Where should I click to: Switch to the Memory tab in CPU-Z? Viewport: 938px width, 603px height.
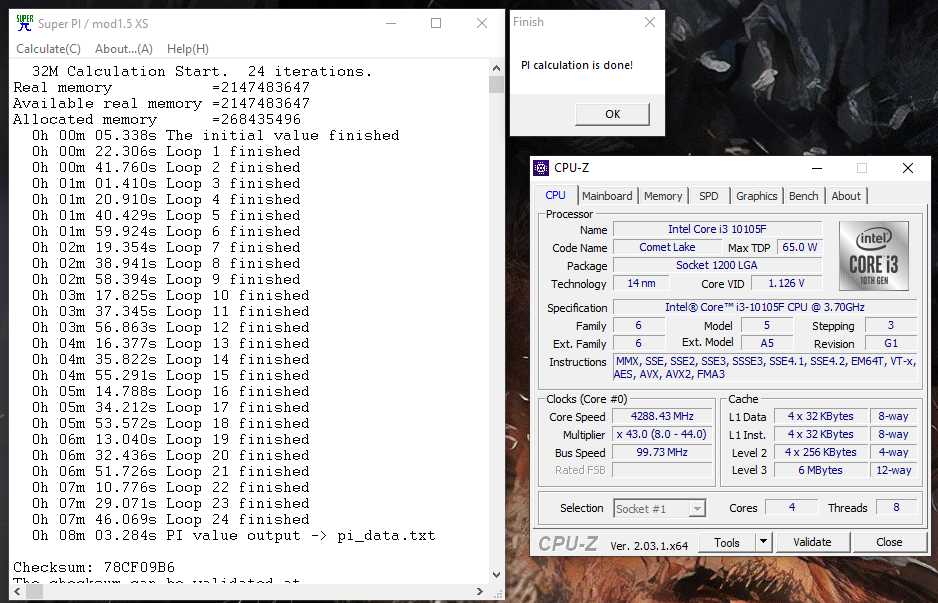(x=663, y=196)
